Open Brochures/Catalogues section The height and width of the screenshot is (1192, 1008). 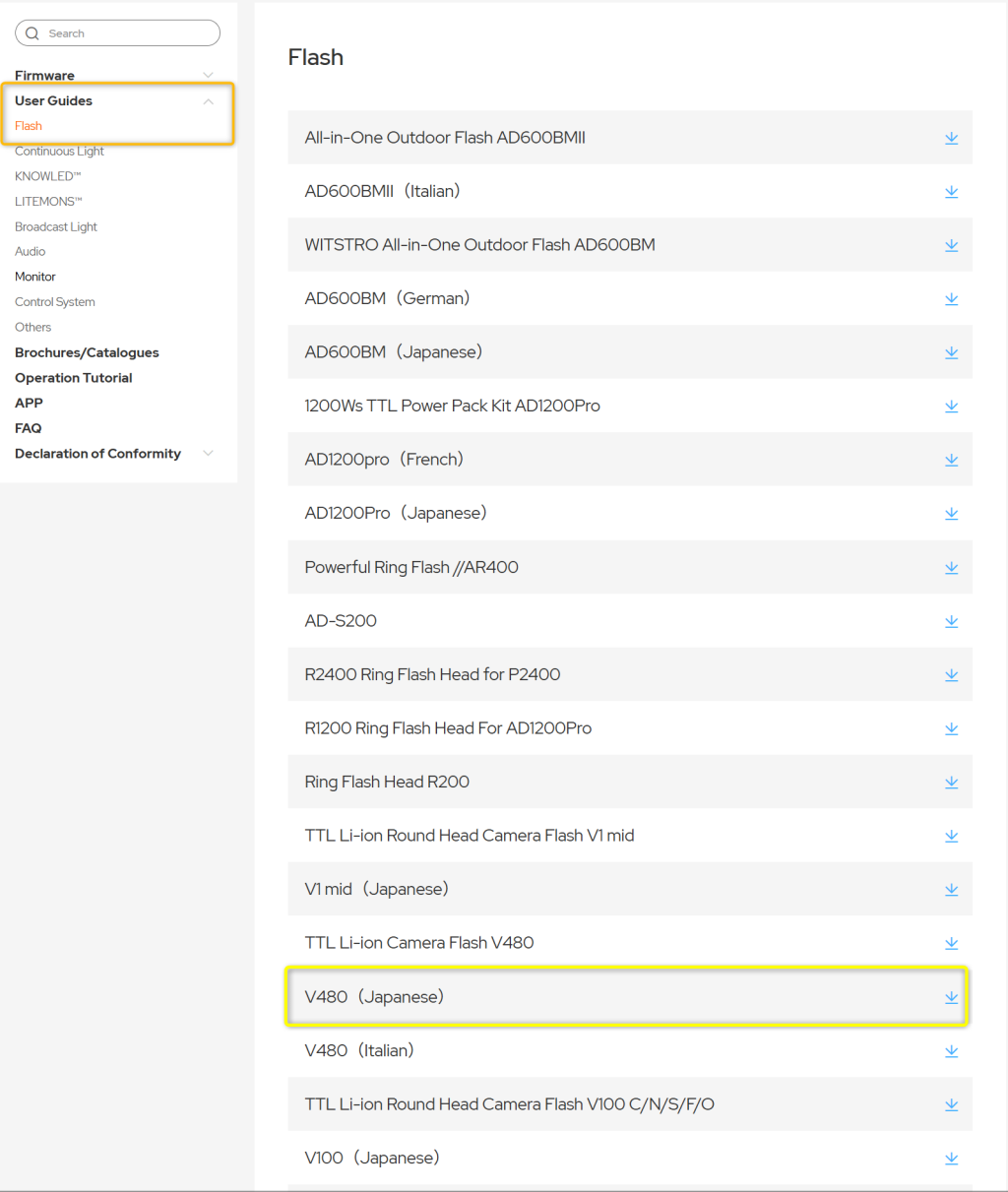point(87,353)
